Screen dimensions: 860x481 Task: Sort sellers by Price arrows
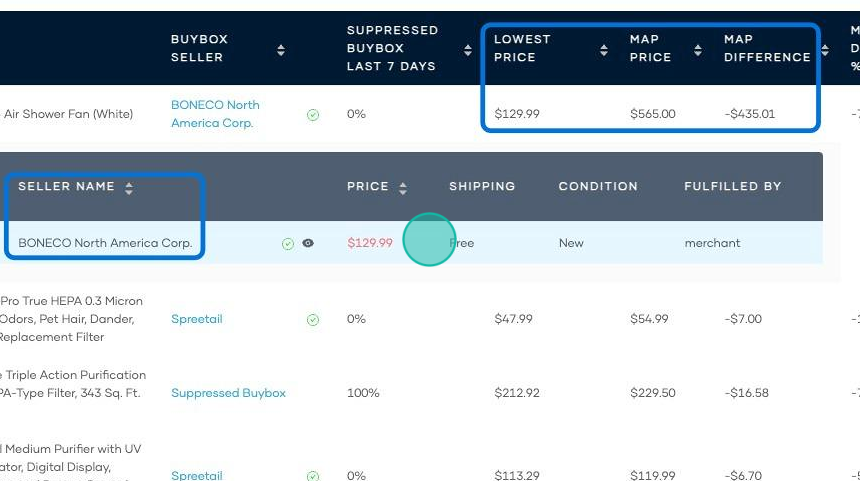(403, 188)
